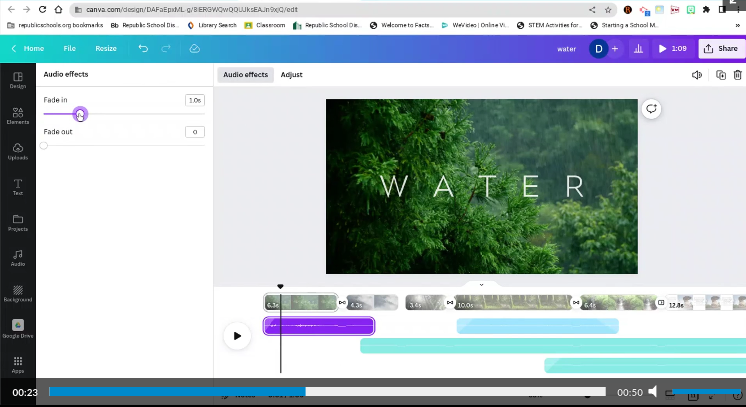Click the Undo arrow icon
The height and width of the screenshot is (407, 746).
coord(144,48)
